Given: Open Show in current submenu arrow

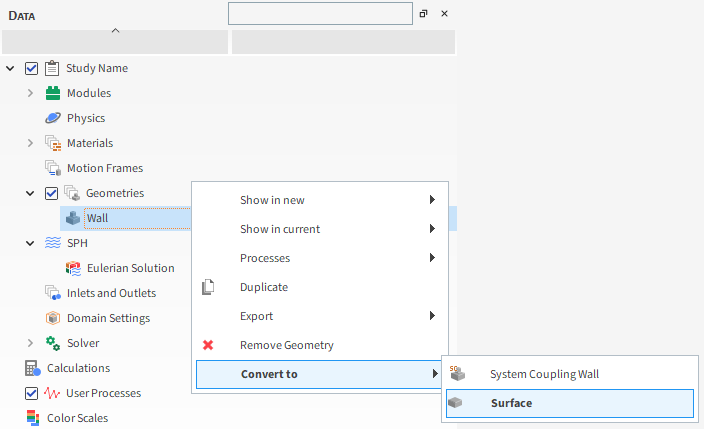Looking at the screenshot, I should click(432, 229).
